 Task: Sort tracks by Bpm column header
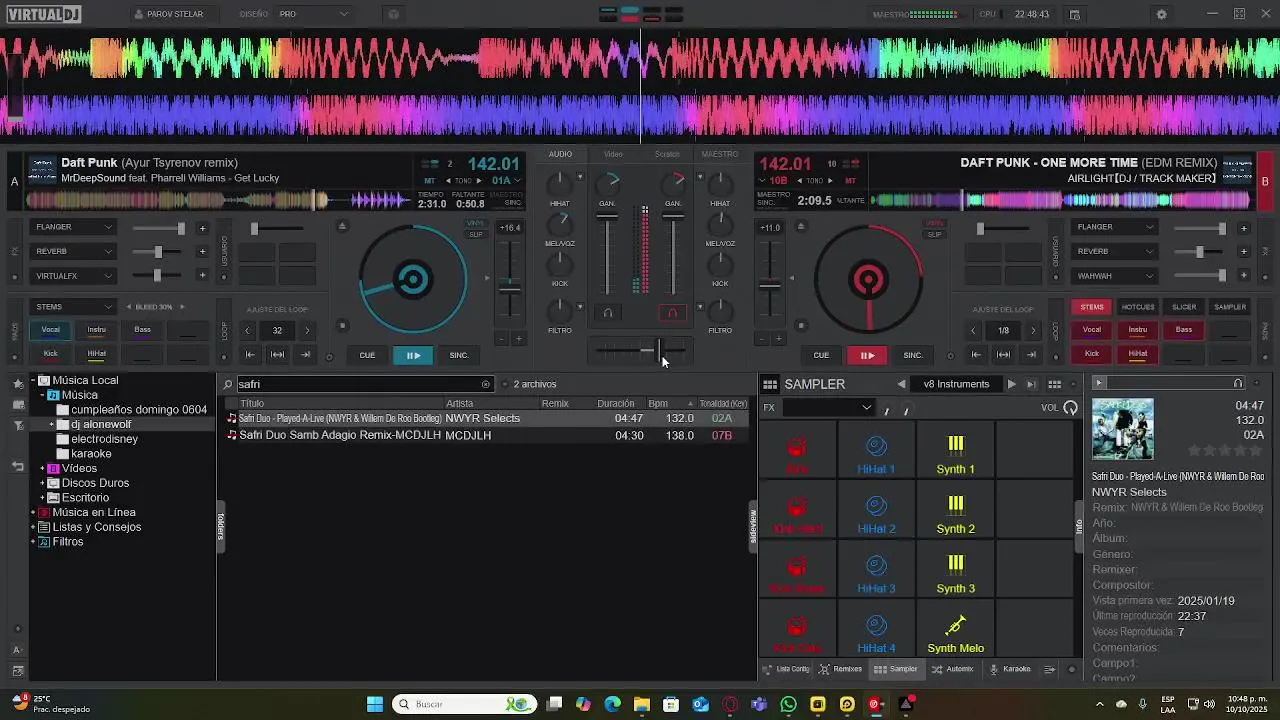[658, 403]
